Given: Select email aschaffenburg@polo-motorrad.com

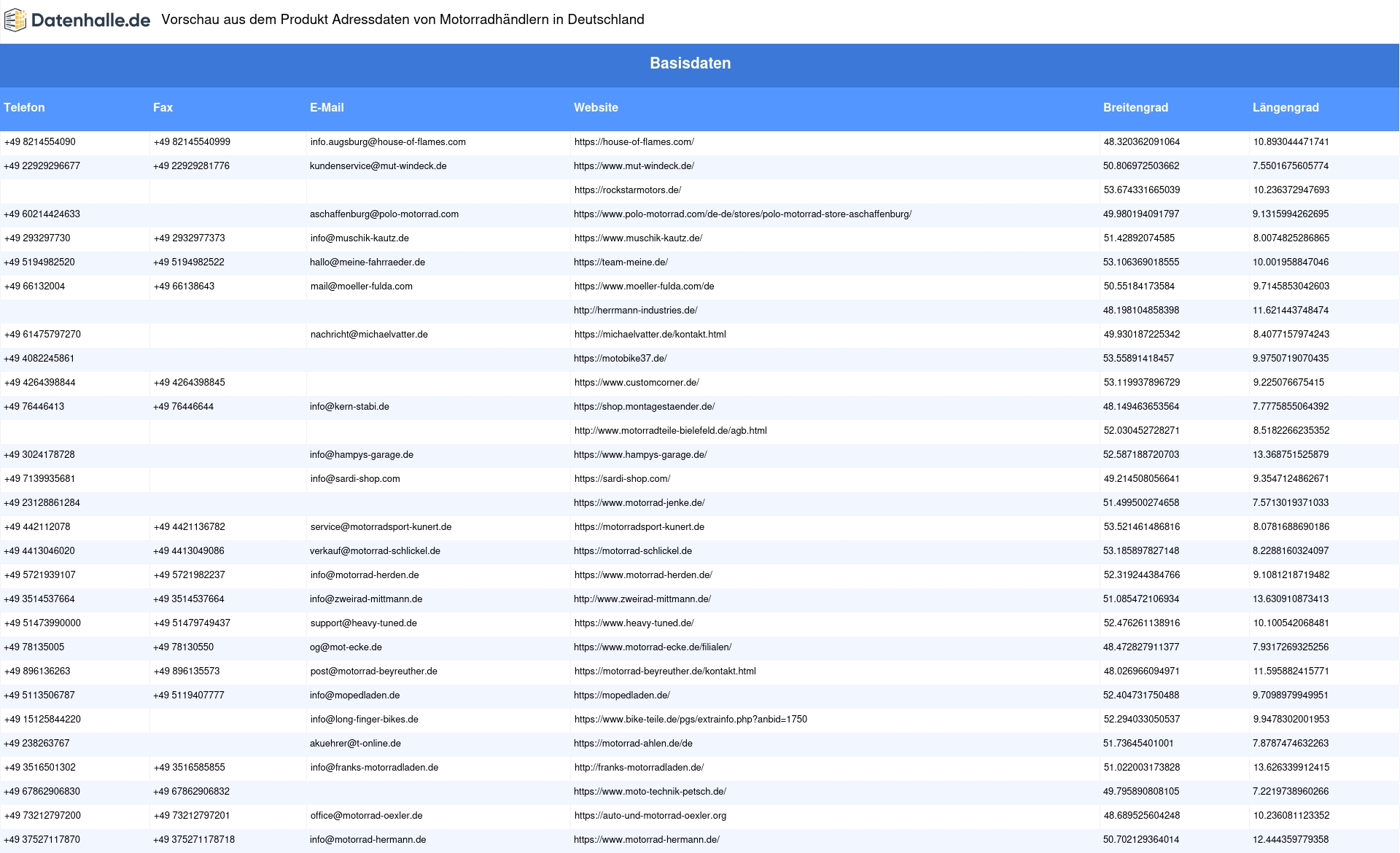Looking at the screenshot, I should coord(384,214).
